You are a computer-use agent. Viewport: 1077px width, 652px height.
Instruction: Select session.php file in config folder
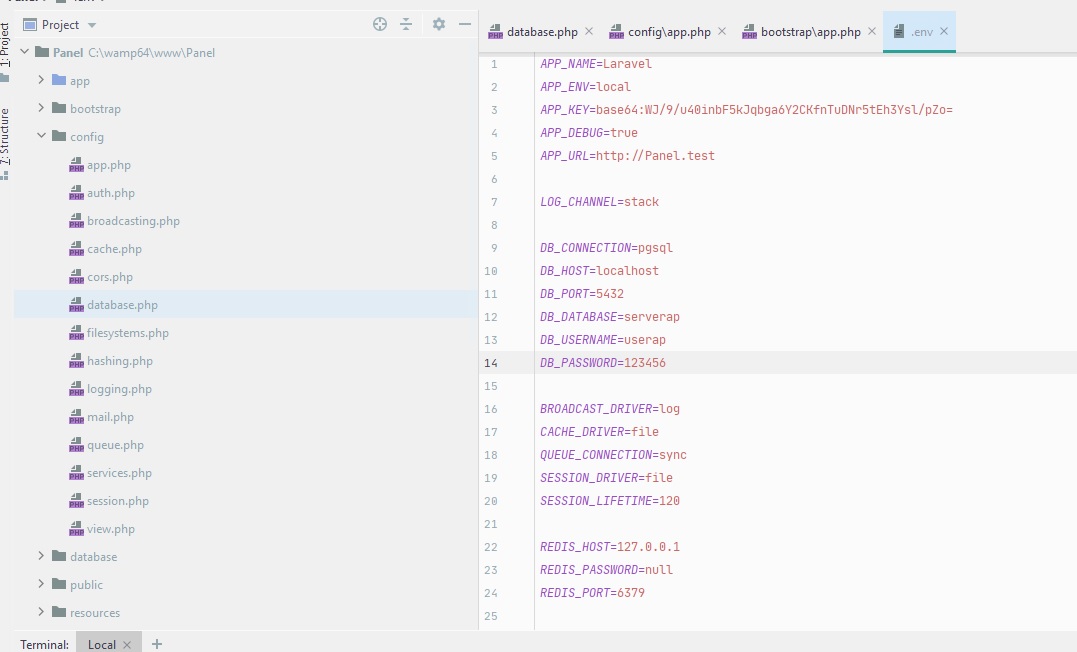(117, 501)
